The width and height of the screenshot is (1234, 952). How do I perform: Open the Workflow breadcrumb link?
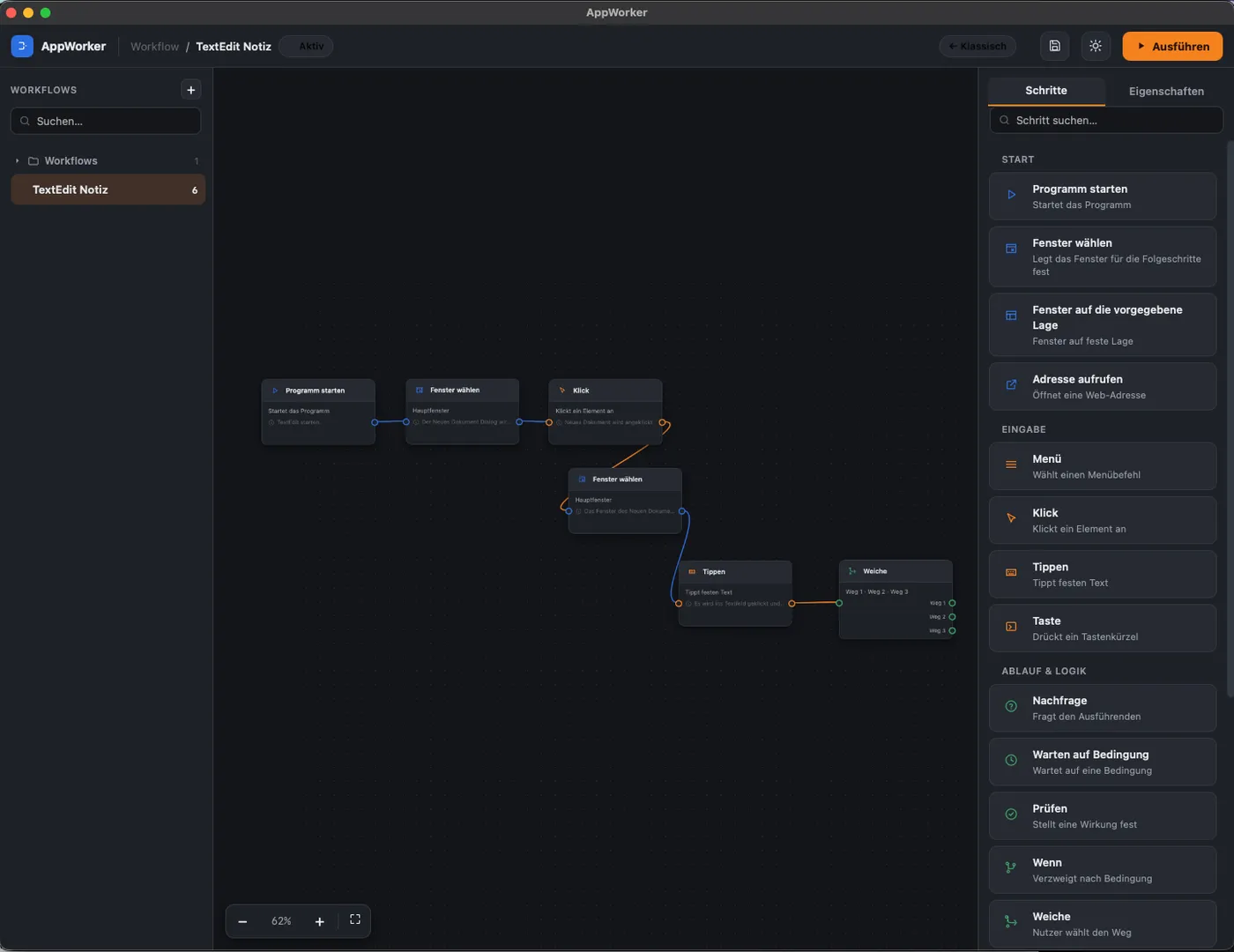pyautogui.click(x=154, y=46)
